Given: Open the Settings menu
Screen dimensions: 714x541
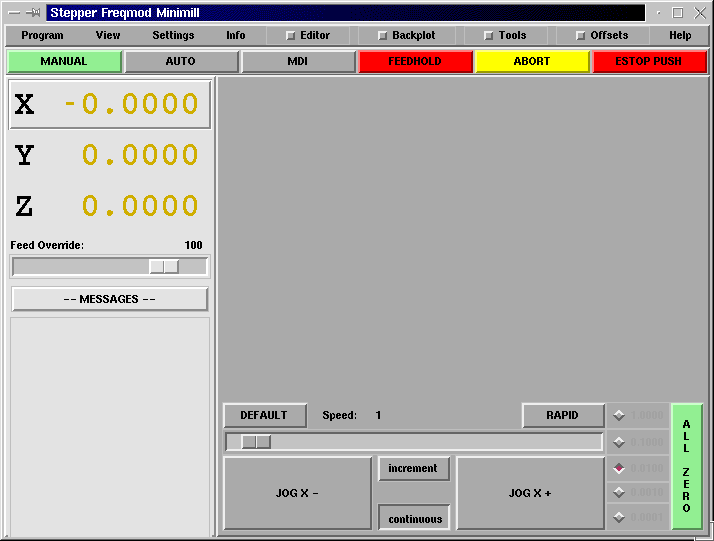Looking at the screenshot, I should [173, 35].
